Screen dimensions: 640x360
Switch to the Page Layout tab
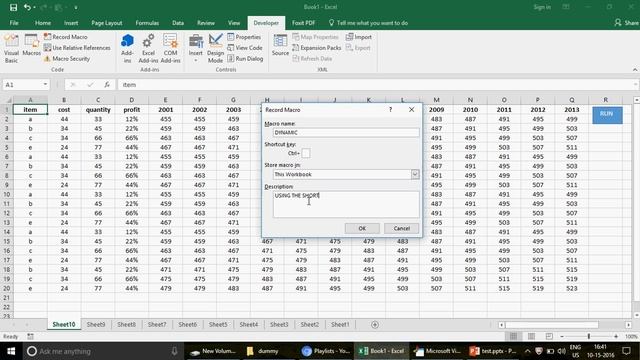(x=107, y=23)
